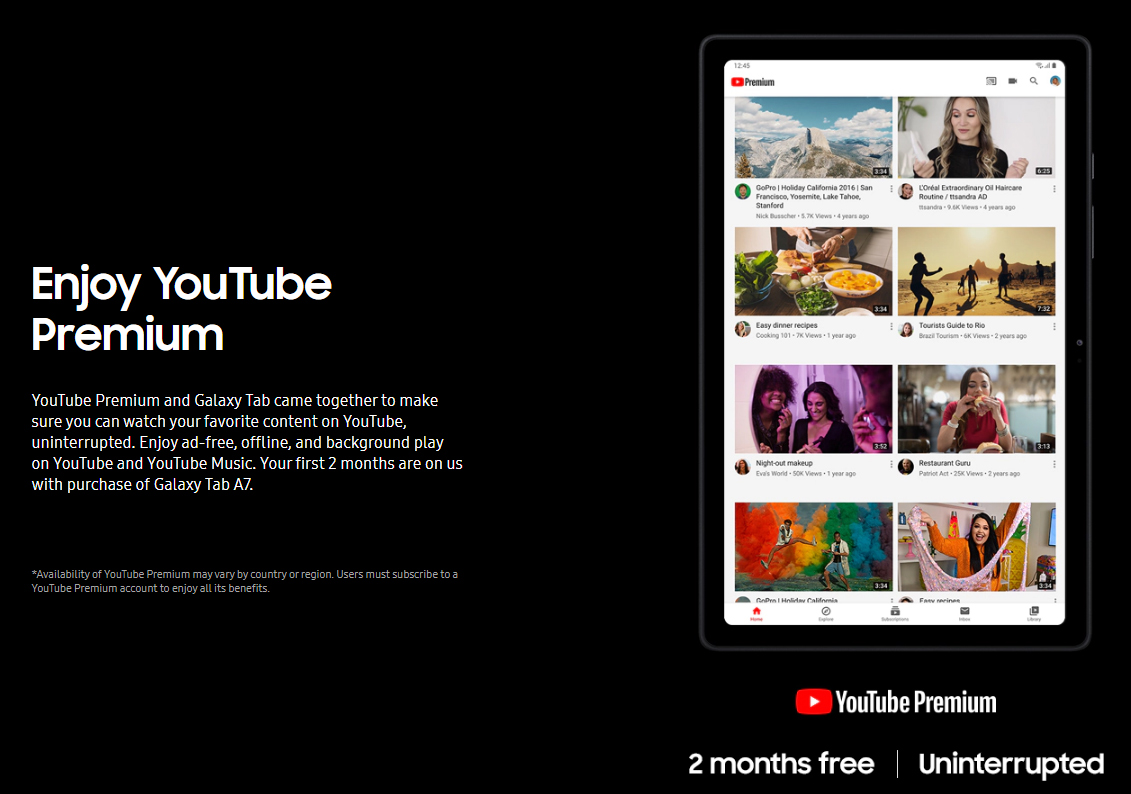1131x794 pixels.
Task: Open ttsandra channel avatar
Action: point(906,191)
